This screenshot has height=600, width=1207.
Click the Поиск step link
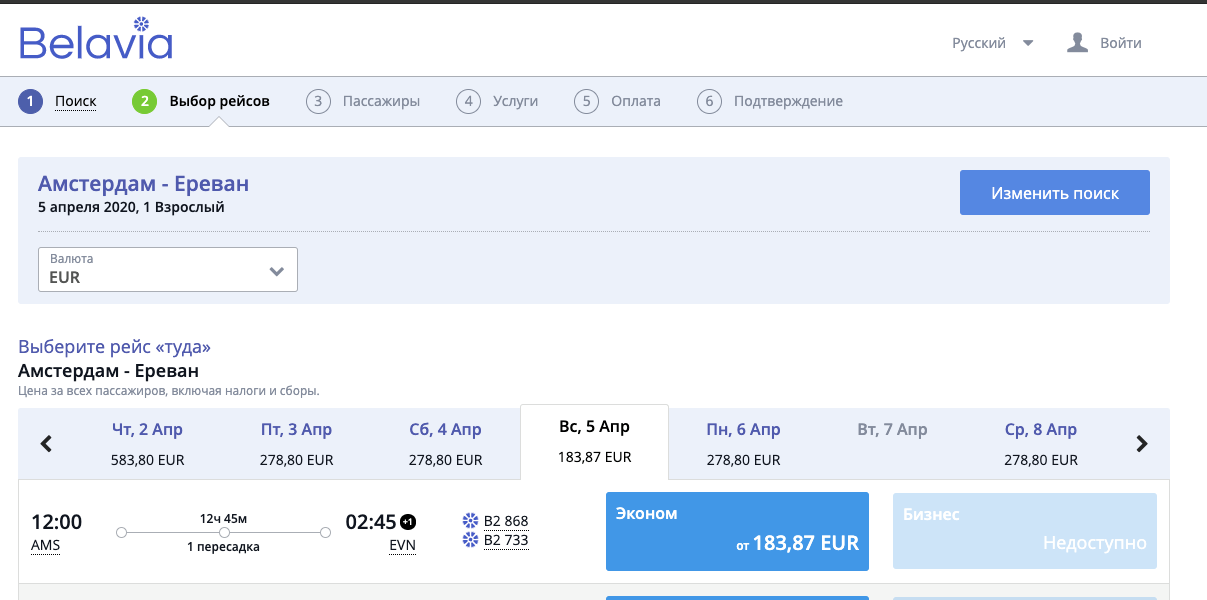(76, 101)
